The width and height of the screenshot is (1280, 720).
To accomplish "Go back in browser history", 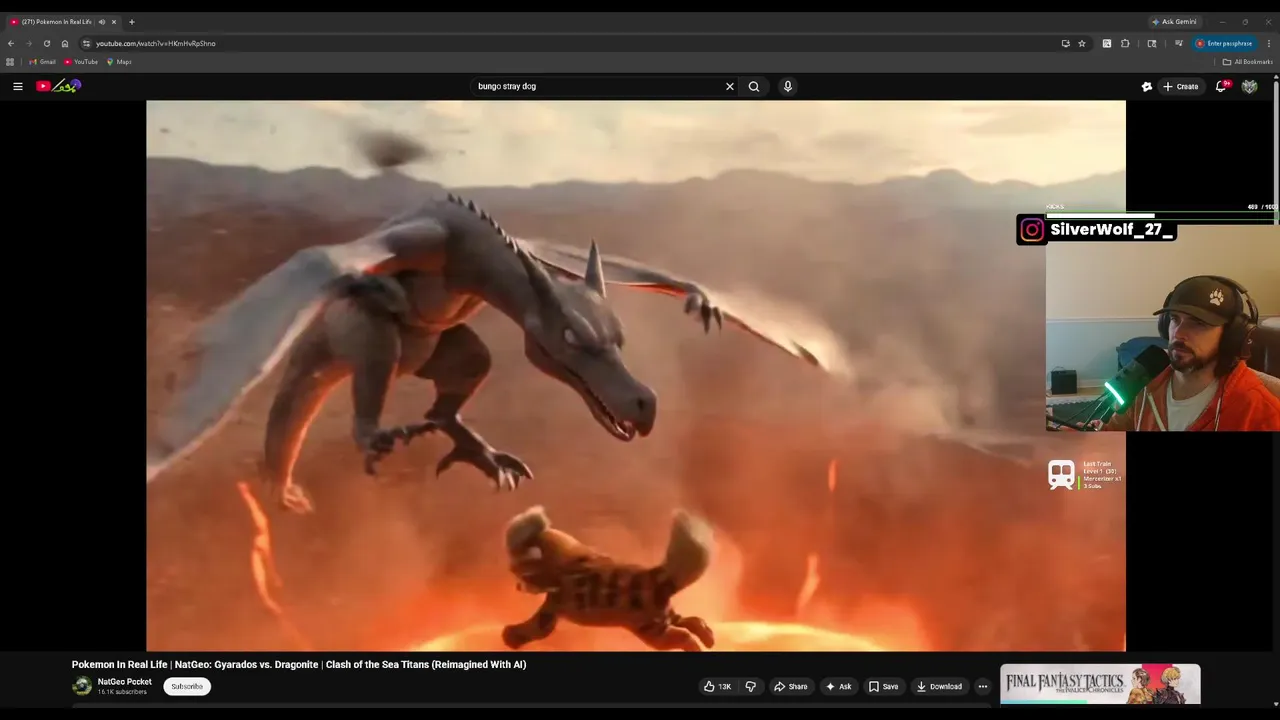I will [x=11, y=43].
